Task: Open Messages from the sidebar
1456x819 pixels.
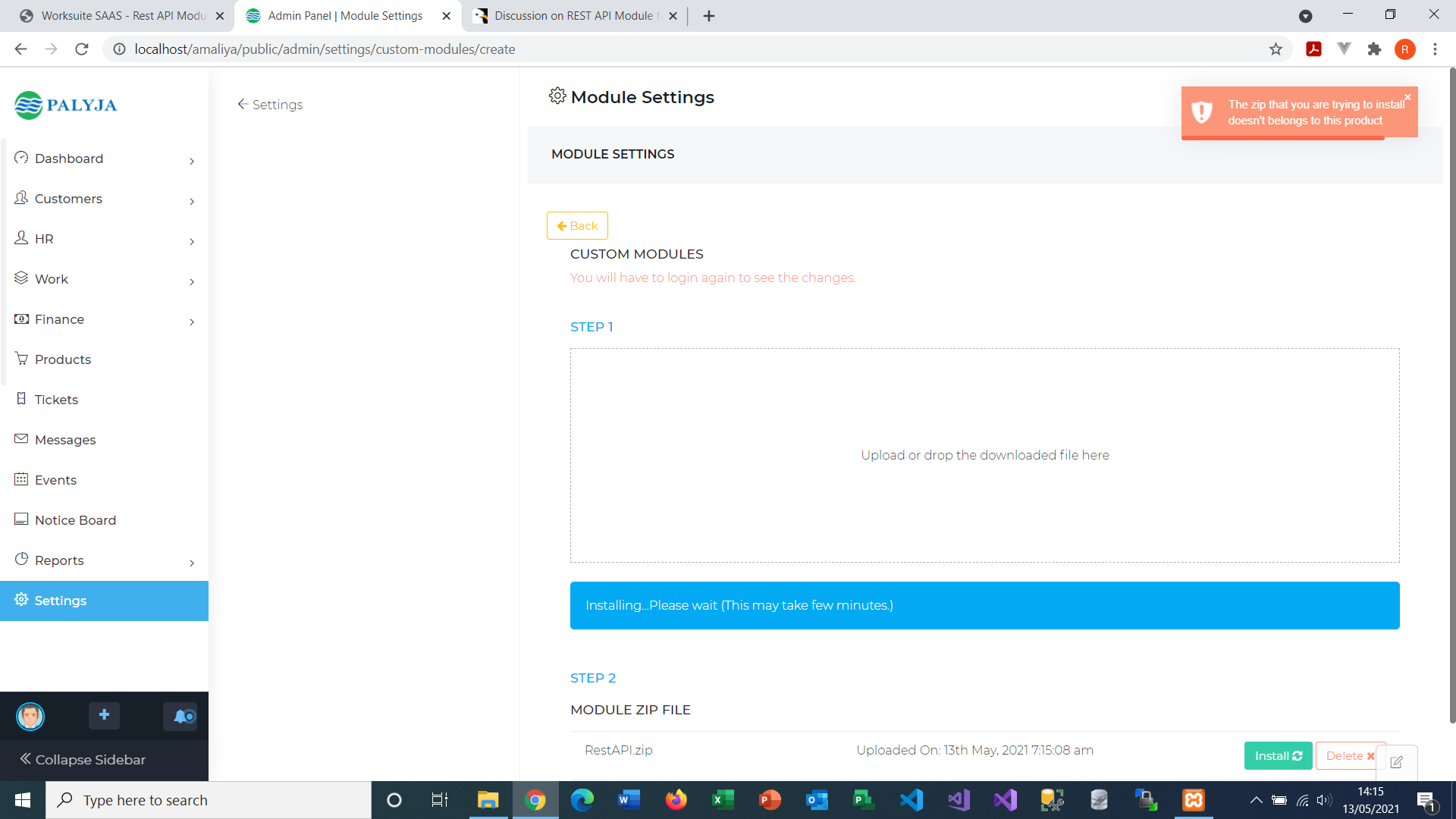Action: (x=65, y=440)
